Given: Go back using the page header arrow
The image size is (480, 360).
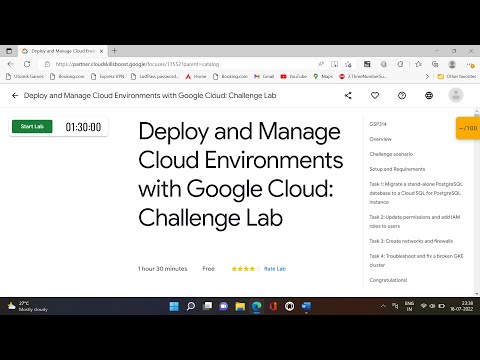Looking at the screenshot, I should click(x=15, y=96).
